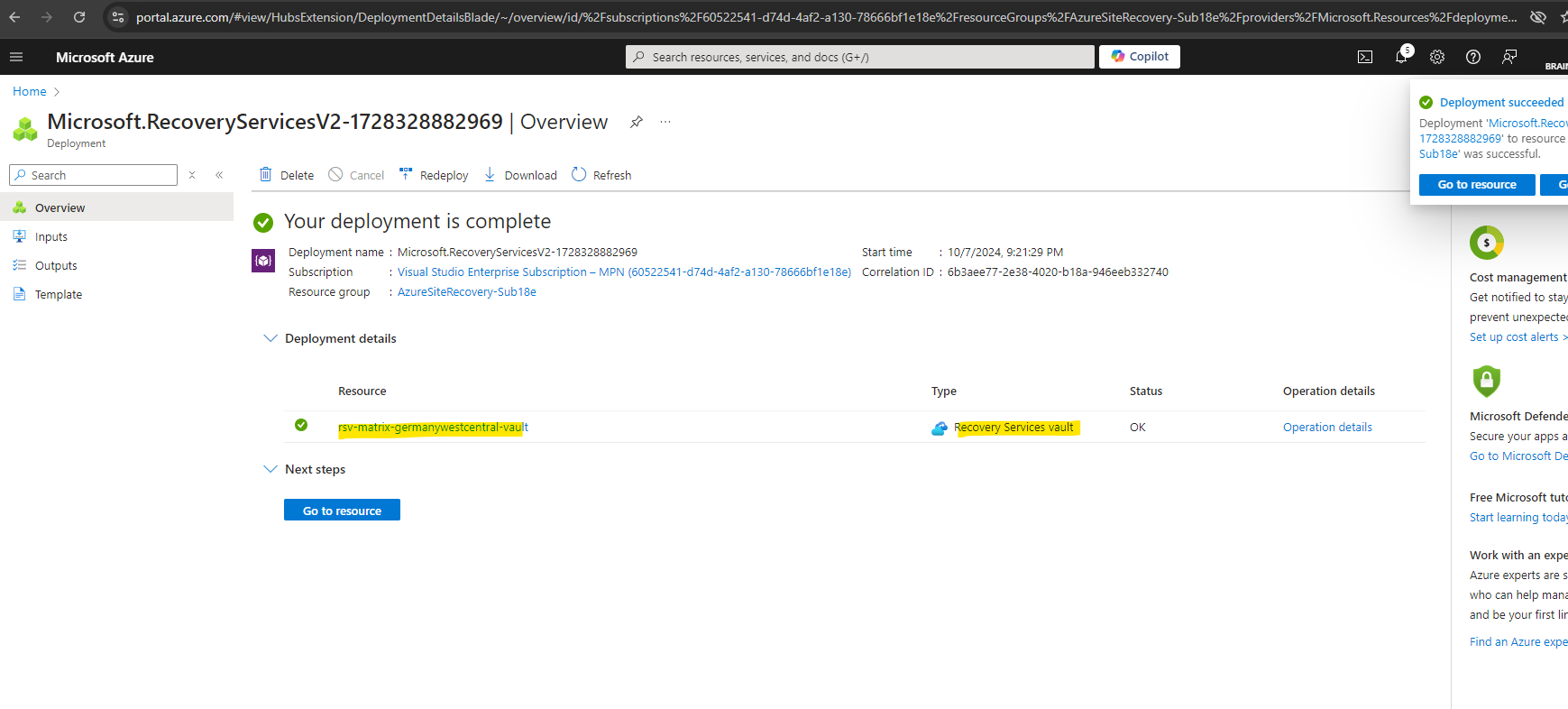Click Find an Azure expert link
This screenshot has height=709, width=1568.
point(1518,642)
